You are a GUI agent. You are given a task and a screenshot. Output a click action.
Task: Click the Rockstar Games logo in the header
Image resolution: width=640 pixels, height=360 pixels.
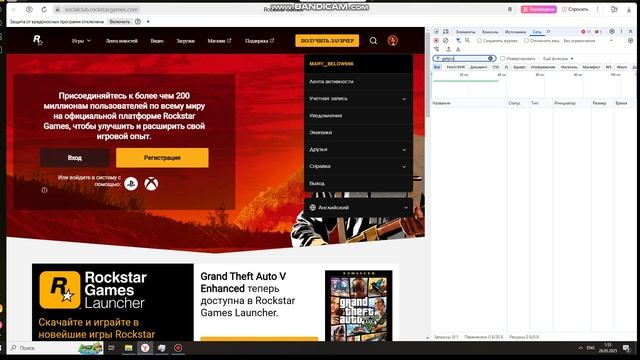(x=38, y=40)
